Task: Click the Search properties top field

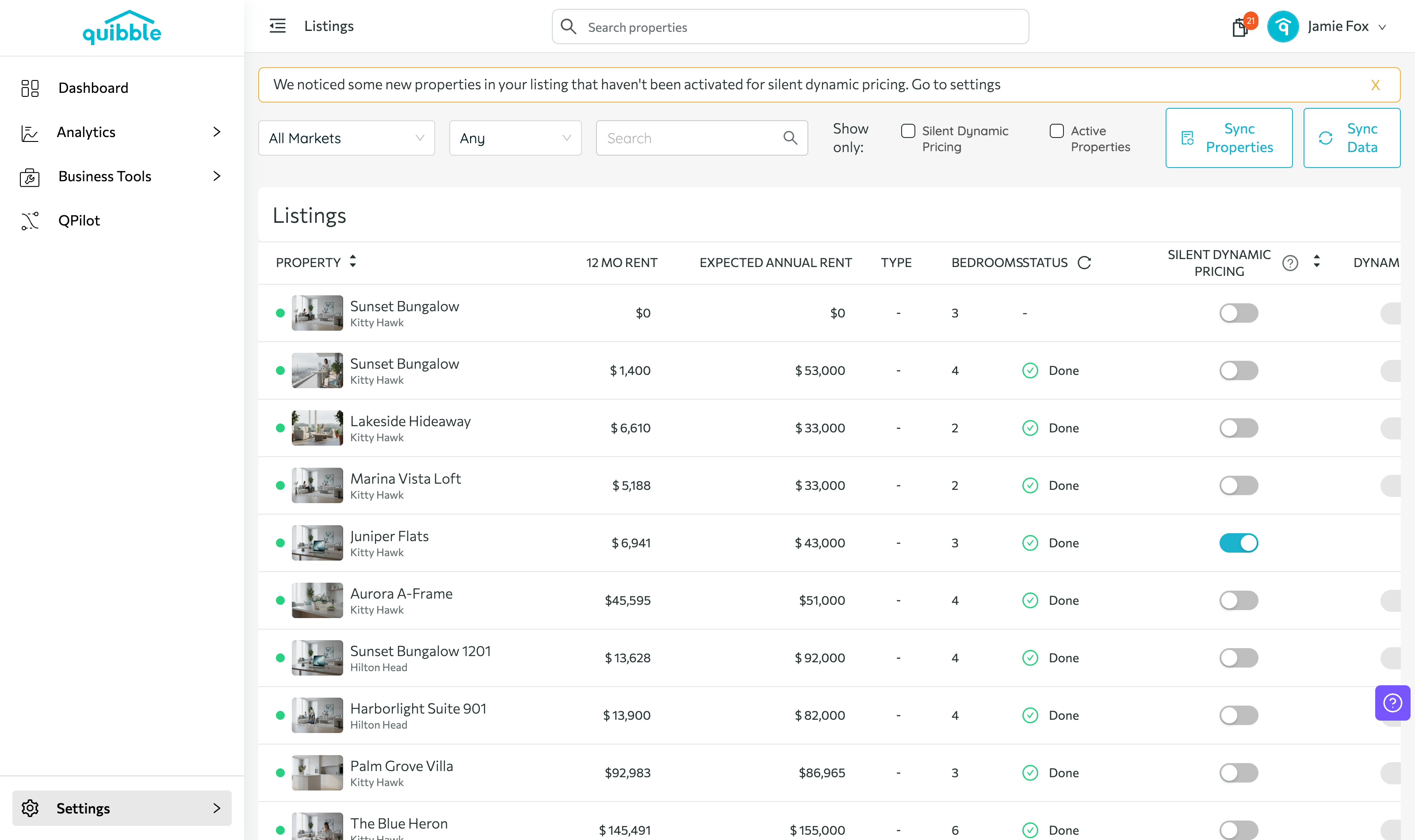Action: click(790, 27)
